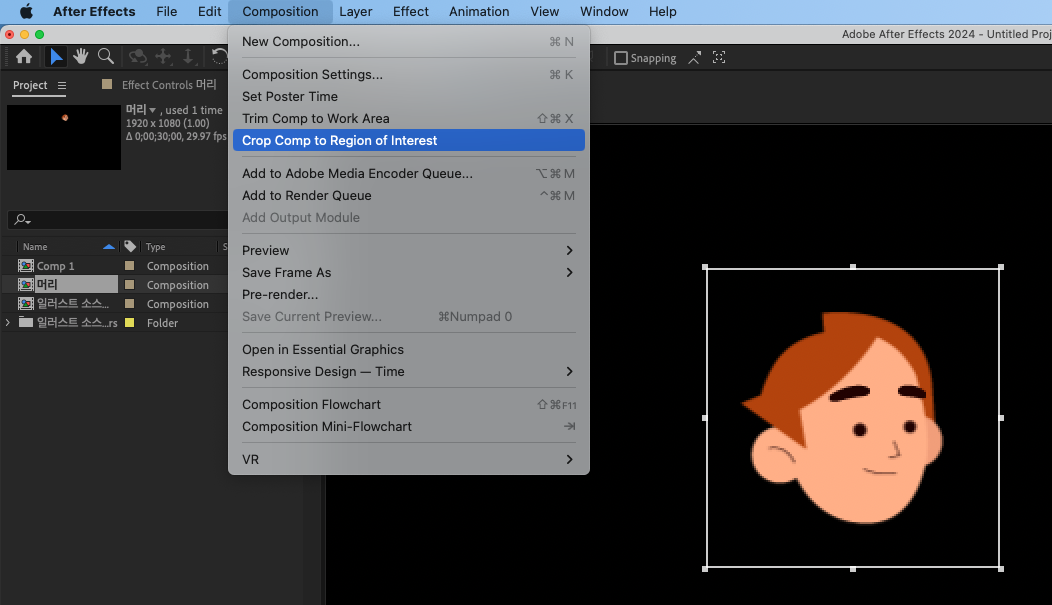Screen dimensions: 1052x605
Task: Select the Orbit Around Cursor tool
Action: tap(138, 57)
